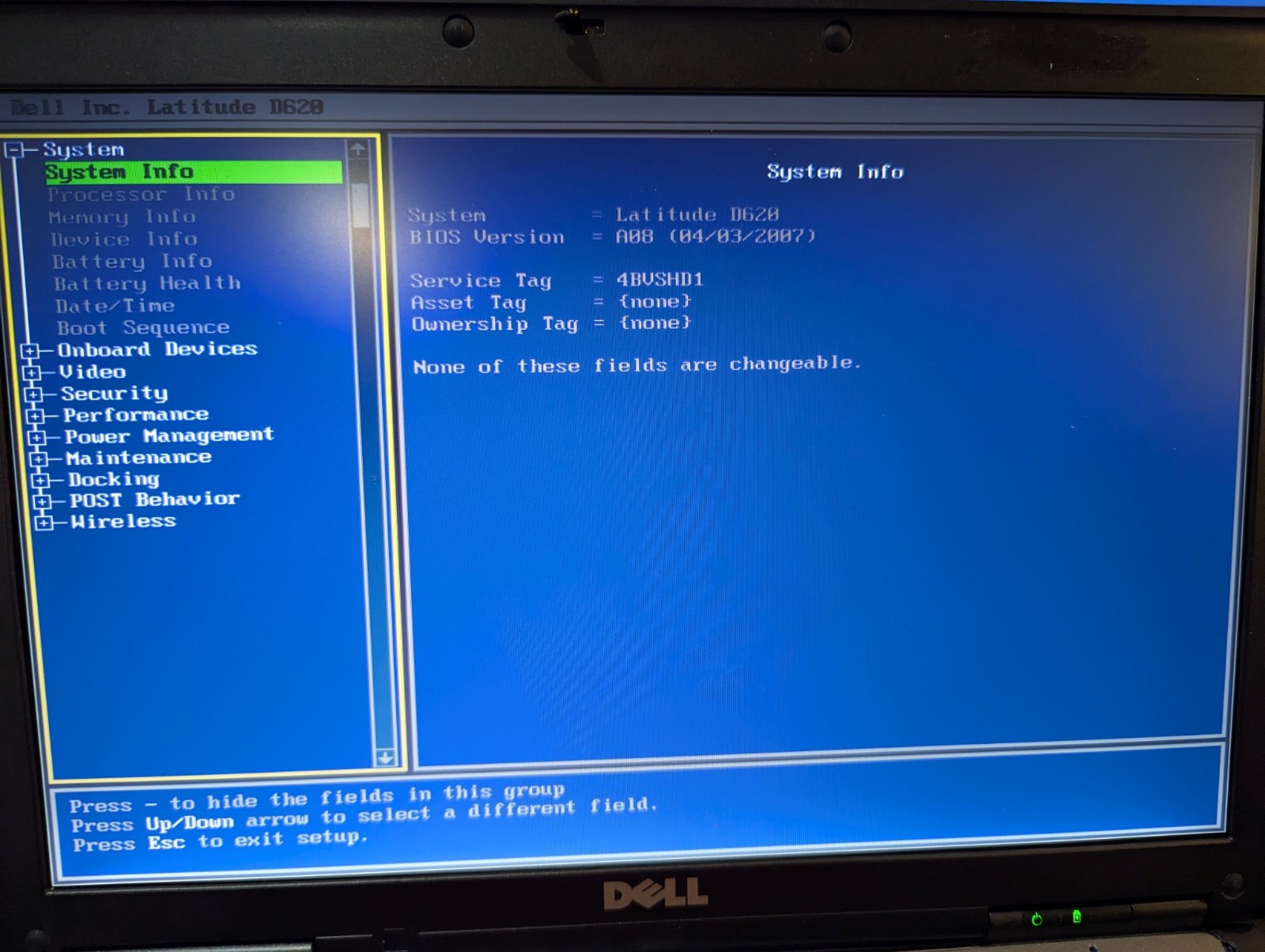
Task: Select the highlighted System Info entry
Action: click(x=194, y=172)
